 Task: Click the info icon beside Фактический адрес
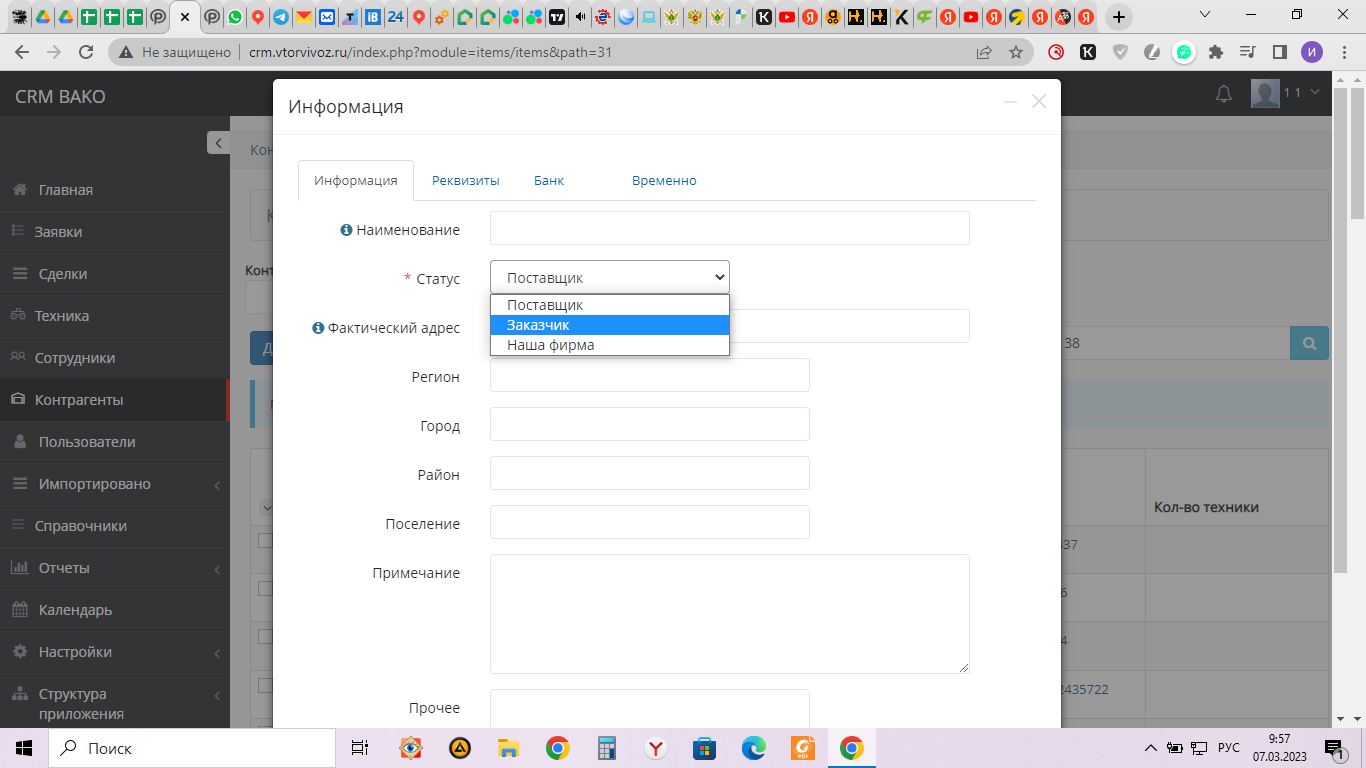click(318, 328)
